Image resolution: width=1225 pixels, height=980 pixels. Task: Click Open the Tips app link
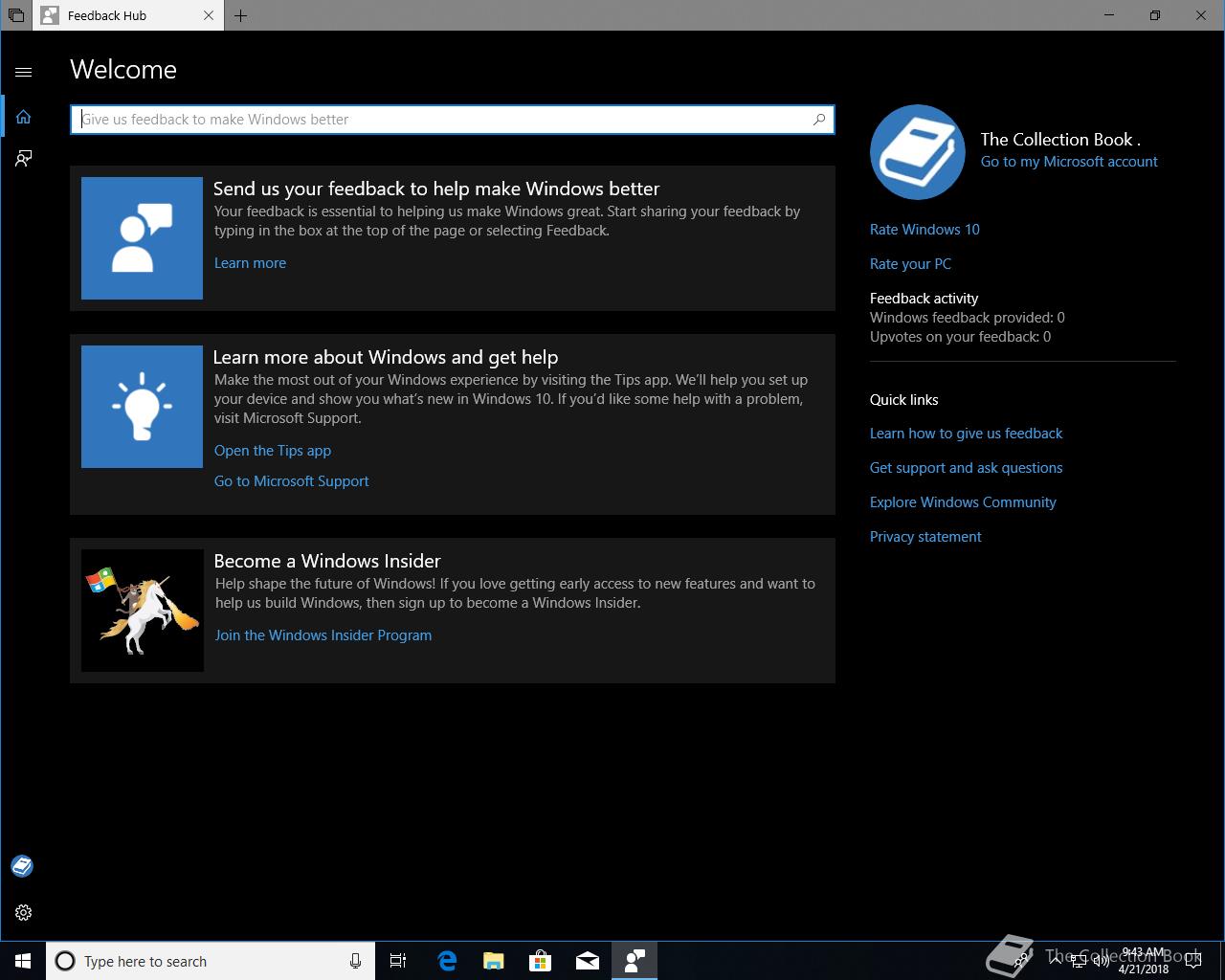click(x=273, y=451)
